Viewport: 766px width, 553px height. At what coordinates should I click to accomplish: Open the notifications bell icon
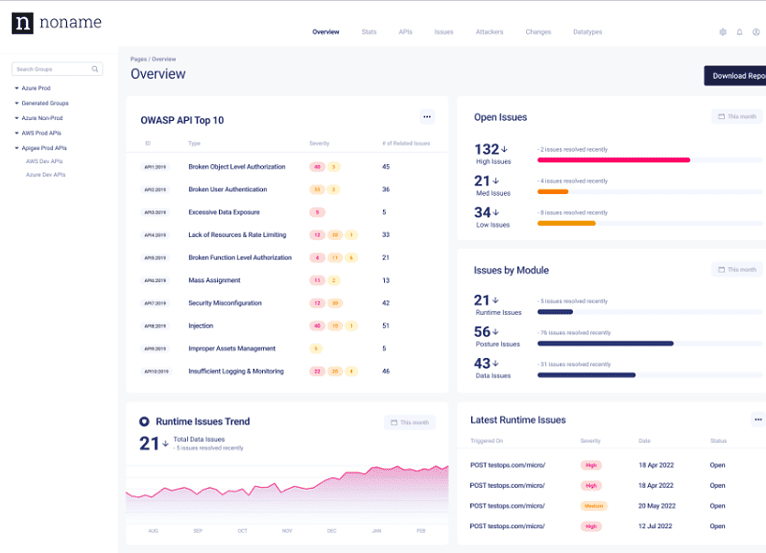(739, 32)
